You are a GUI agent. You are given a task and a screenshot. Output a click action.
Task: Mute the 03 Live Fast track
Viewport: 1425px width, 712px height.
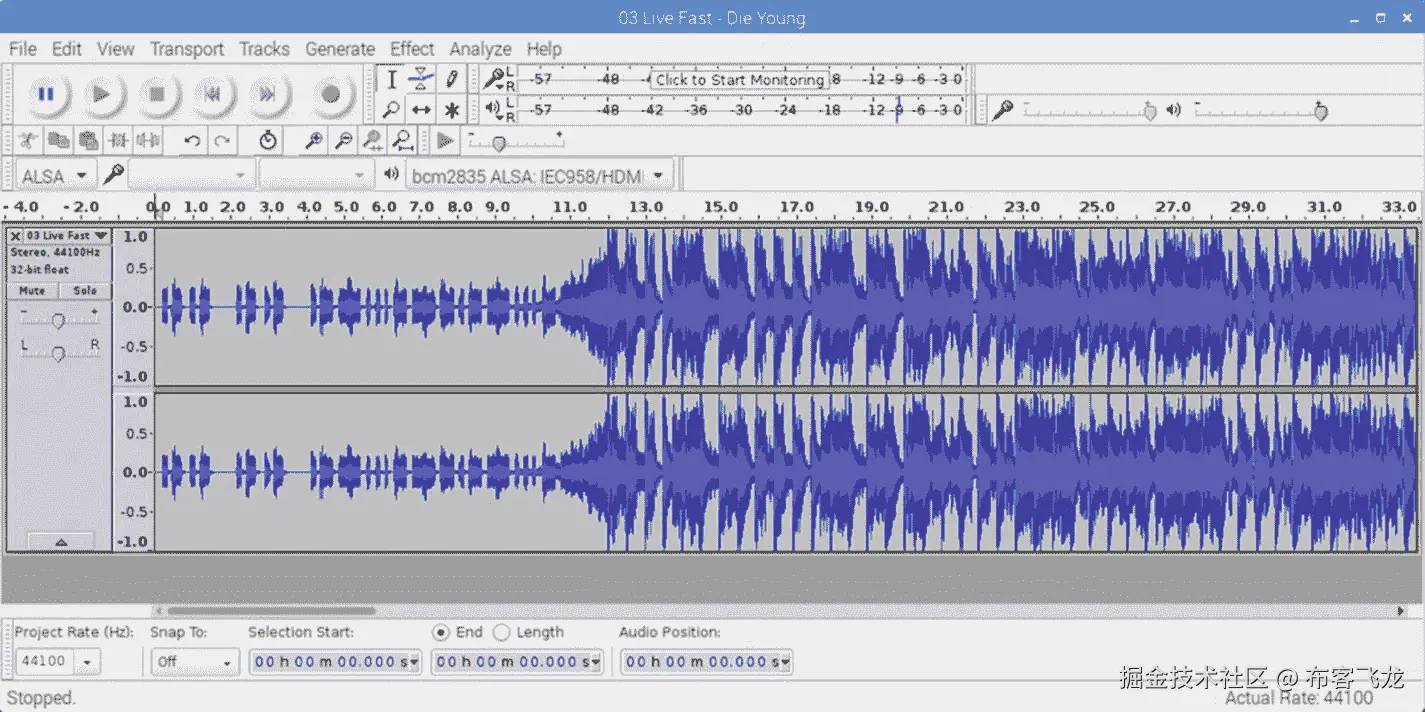32,291
